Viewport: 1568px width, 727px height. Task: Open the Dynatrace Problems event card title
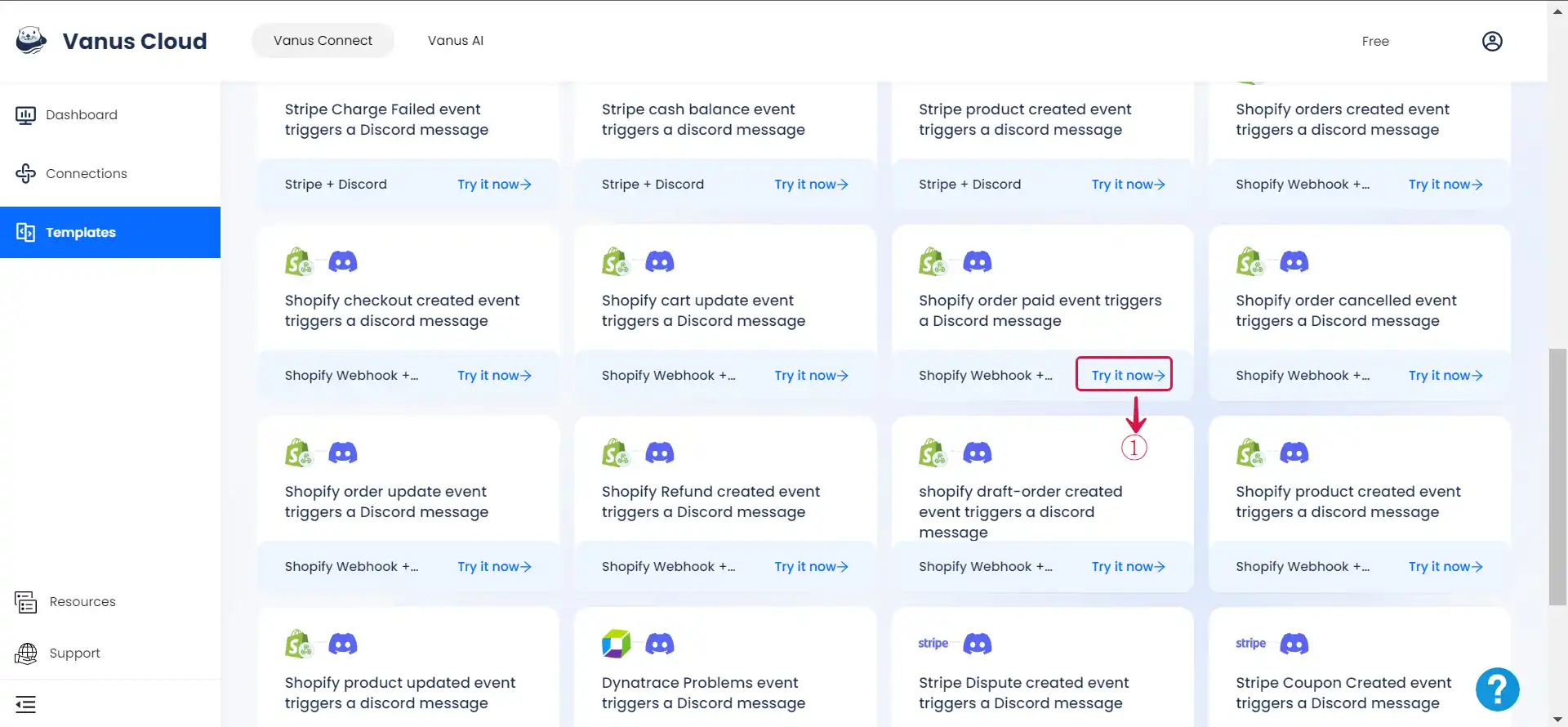click(x=703, y=693)
